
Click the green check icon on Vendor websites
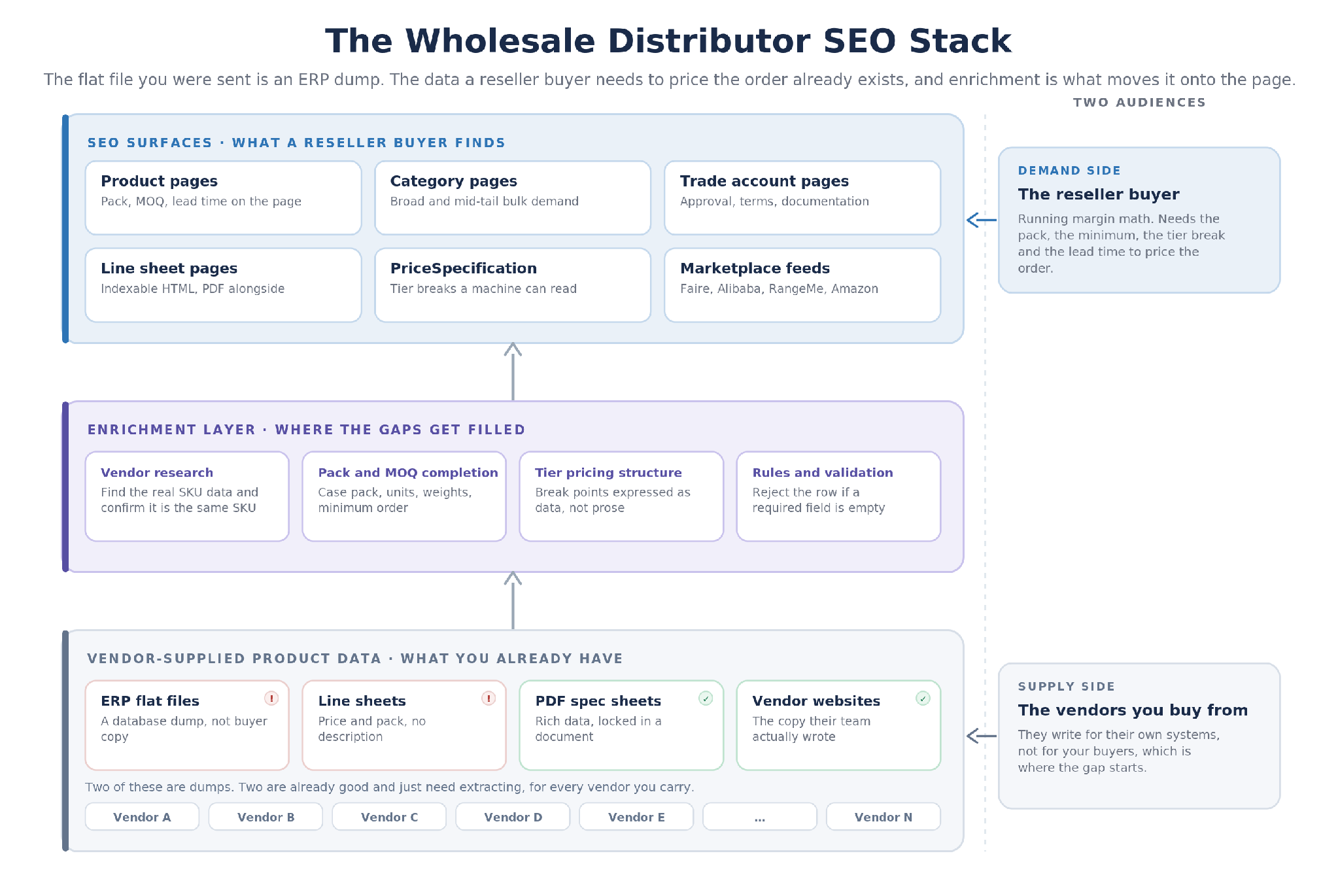point(923,698)
